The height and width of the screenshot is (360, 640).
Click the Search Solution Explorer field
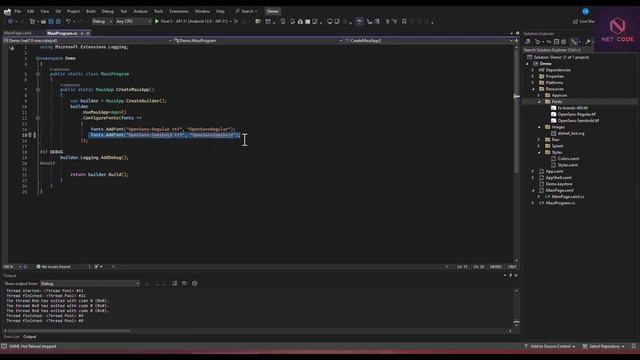(x=558, y=50)
